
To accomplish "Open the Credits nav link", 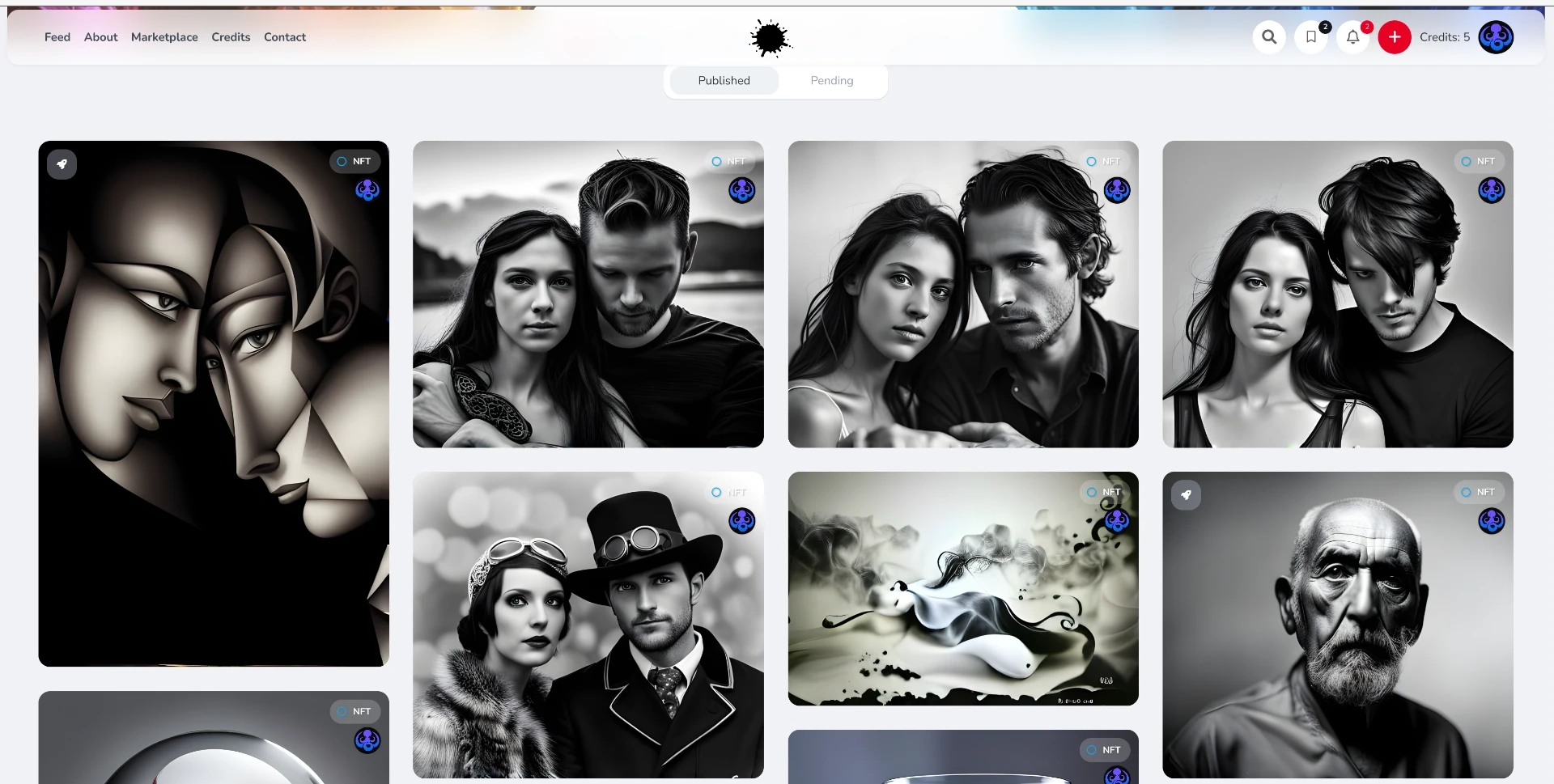I will pos(231,37).
